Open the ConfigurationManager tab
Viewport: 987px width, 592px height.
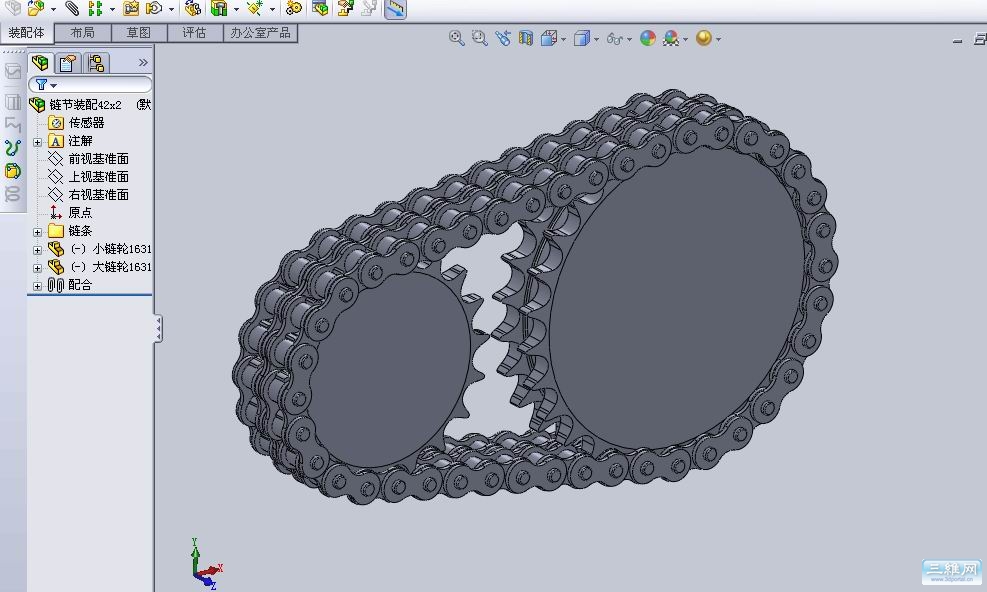96,62
